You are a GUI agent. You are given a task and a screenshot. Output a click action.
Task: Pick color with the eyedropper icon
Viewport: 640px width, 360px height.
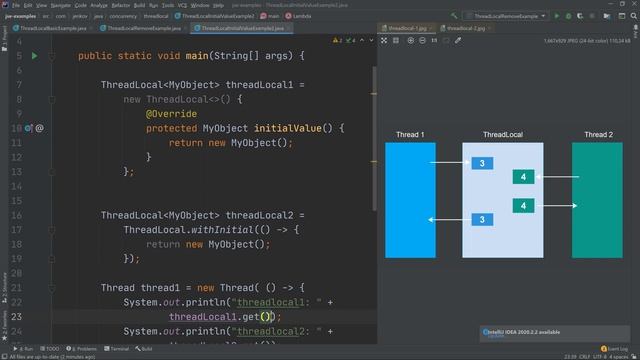pos(458,40)
